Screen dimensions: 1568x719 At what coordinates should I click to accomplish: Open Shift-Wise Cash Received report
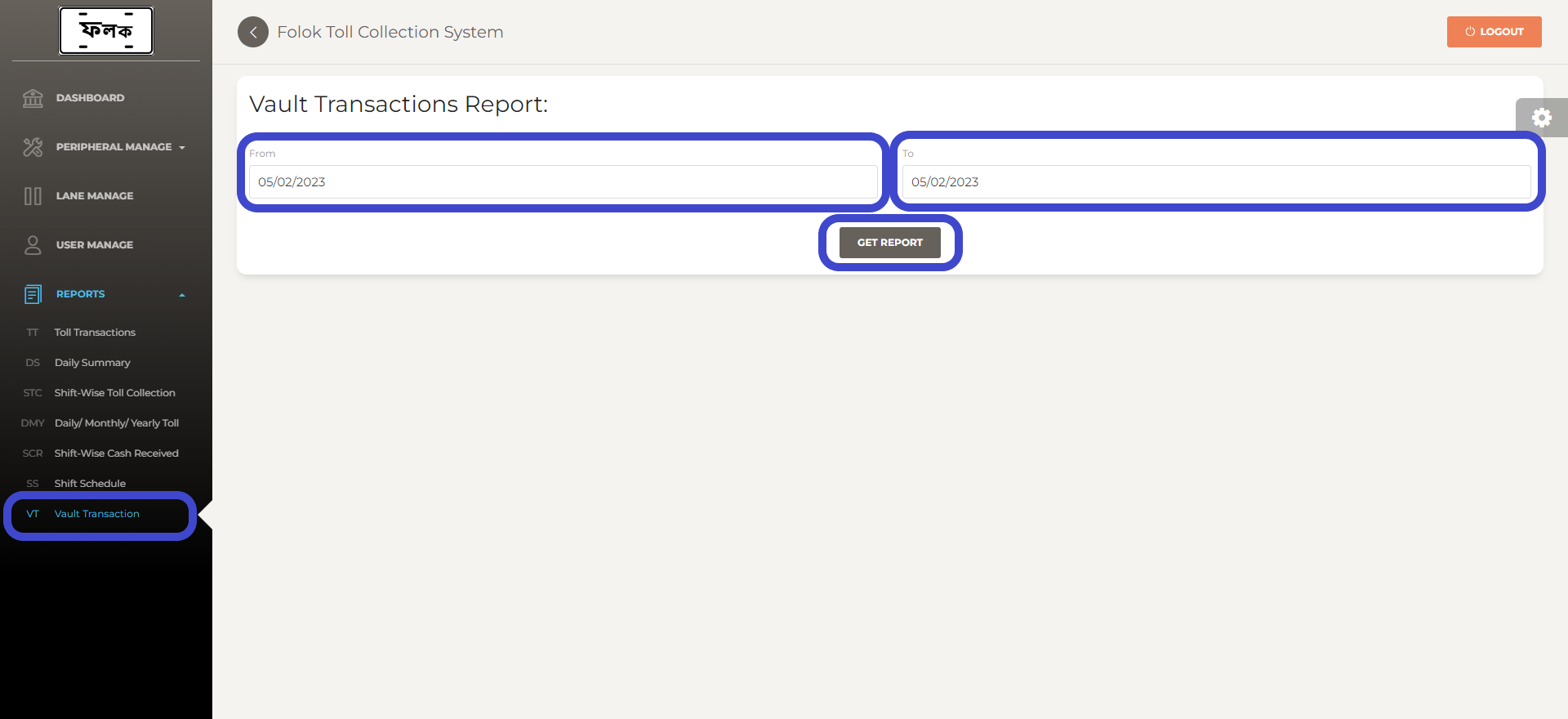[116, 453]
